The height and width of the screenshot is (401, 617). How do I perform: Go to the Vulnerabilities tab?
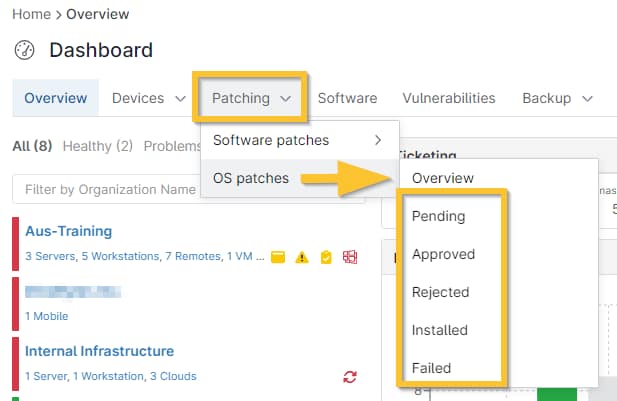[449, 98]
